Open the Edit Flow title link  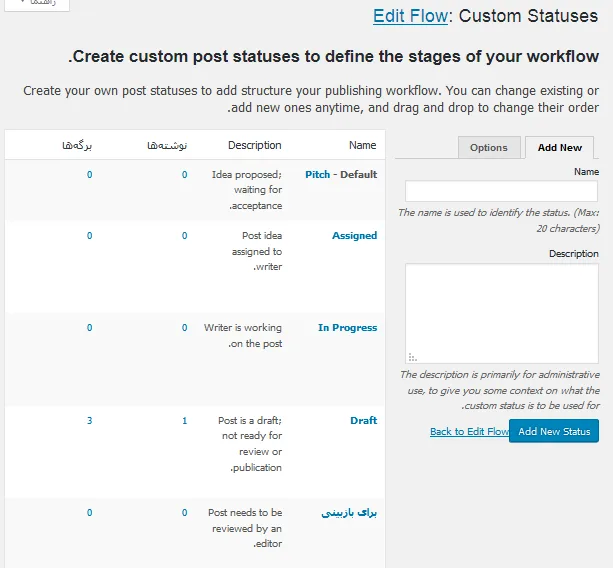pos(410,16)
